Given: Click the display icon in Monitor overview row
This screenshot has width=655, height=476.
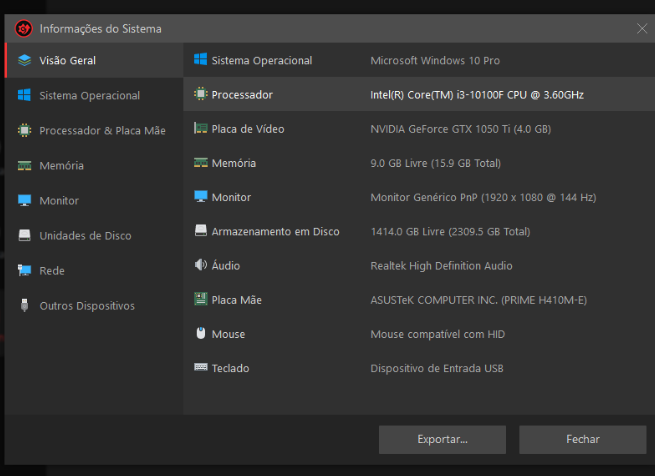Looking at the screenshot, I should pyautogui.click(x=201, y=196).
